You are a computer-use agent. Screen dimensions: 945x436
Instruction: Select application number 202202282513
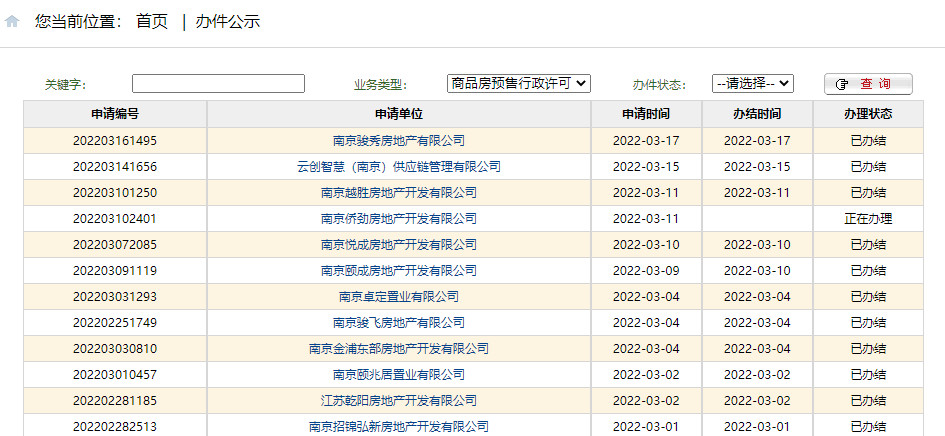(x=115, y=426)
